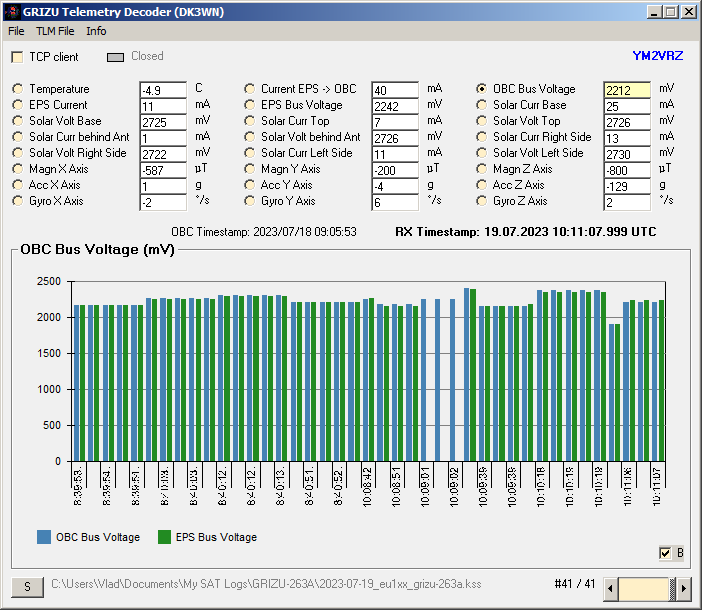
Task: Select the Magn Z Axis radio button
Action: pyautogui.click(x=481, y=169)
